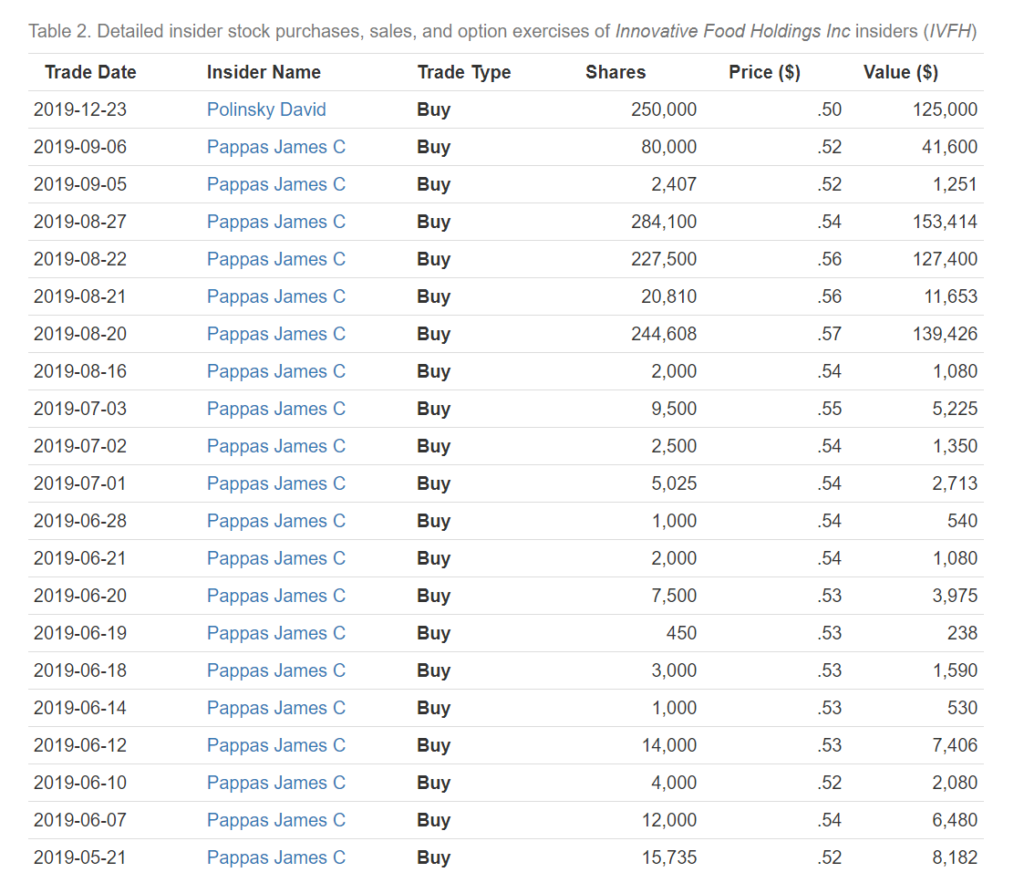Select the price .55 cell

click(829, 408)
